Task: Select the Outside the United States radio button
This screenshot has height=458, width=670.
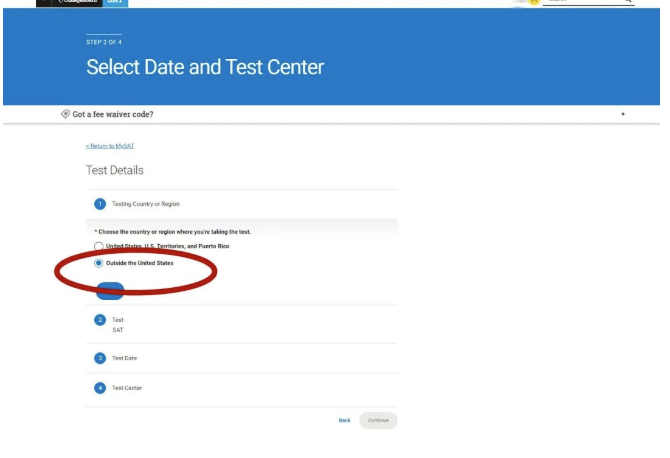Action: point(98,263)
